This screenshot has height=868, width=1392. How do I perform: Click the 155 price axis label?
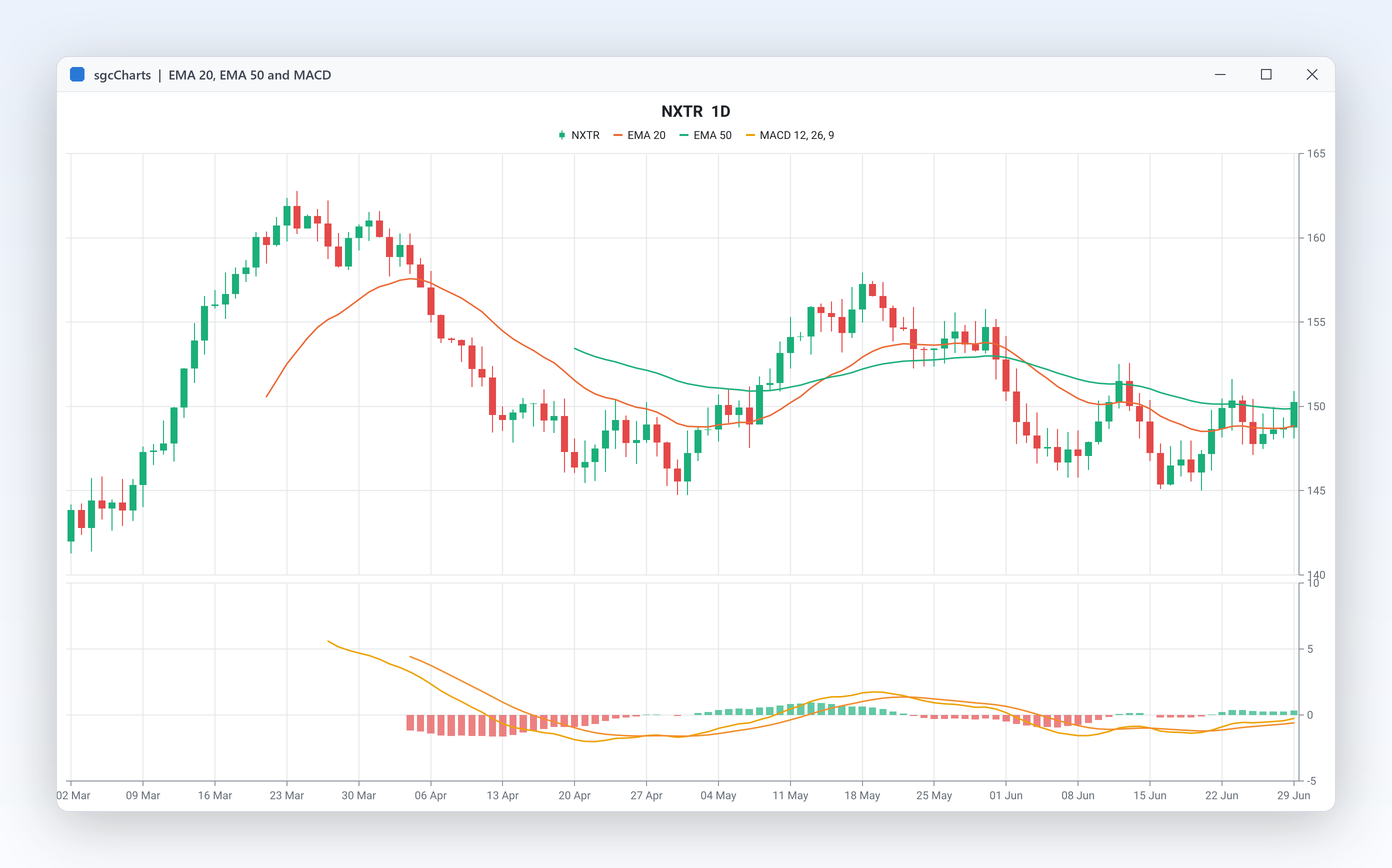pyautogui.click(x=1315, y=322)
